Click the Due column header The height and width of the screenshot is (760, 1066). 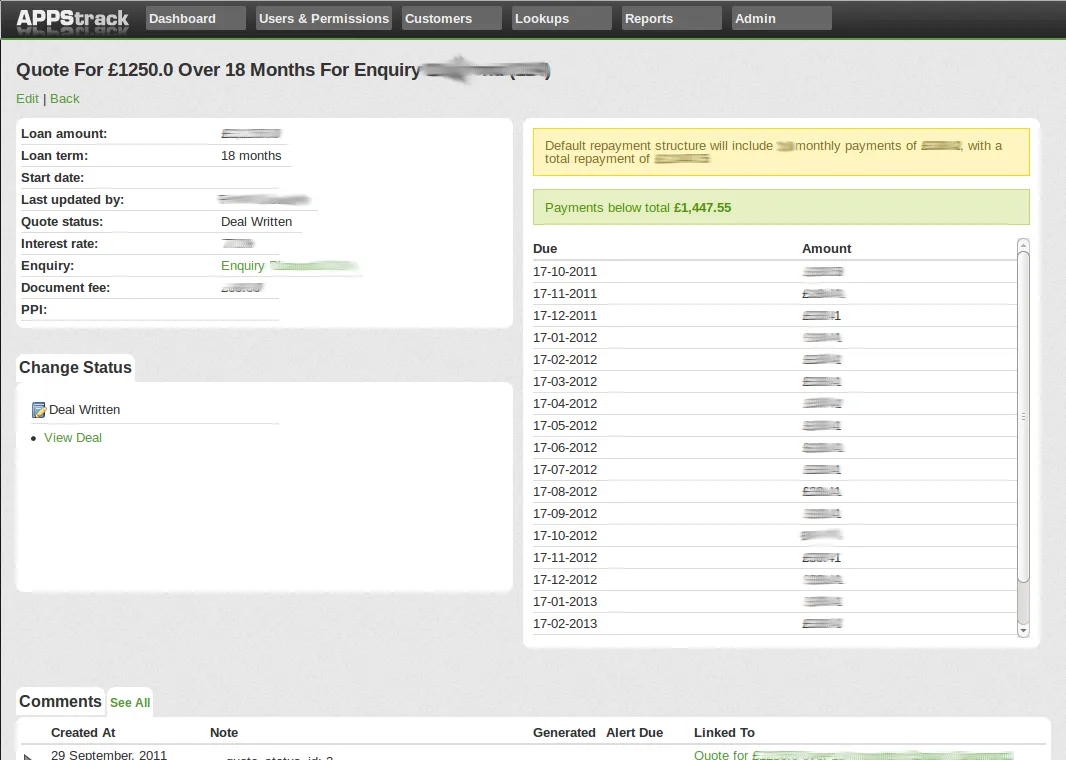click(545, 249)
